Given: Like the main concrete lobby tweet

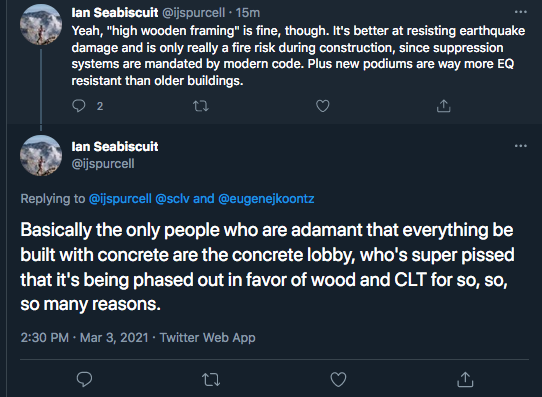Looking at the screenshot, I should tap(338, 379).
